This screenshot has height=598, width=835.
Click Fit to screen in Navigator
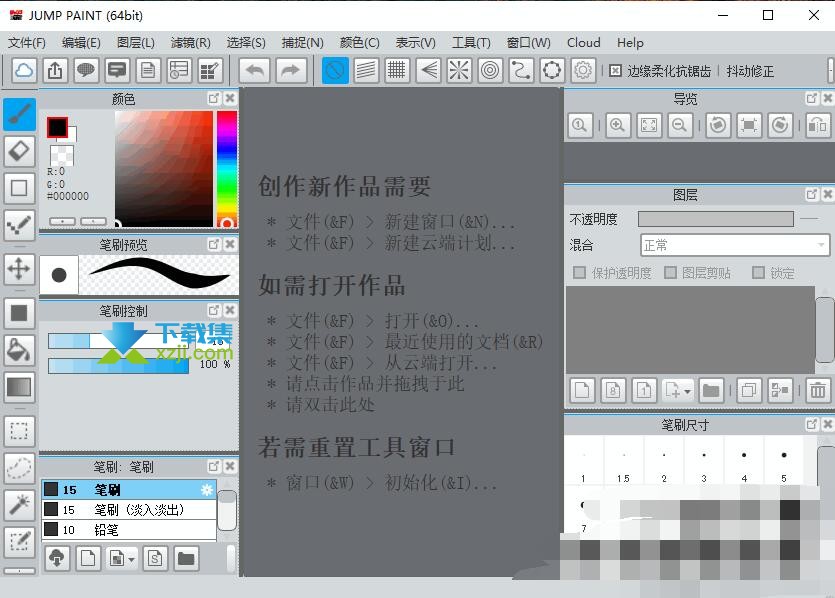coord(649,126)
